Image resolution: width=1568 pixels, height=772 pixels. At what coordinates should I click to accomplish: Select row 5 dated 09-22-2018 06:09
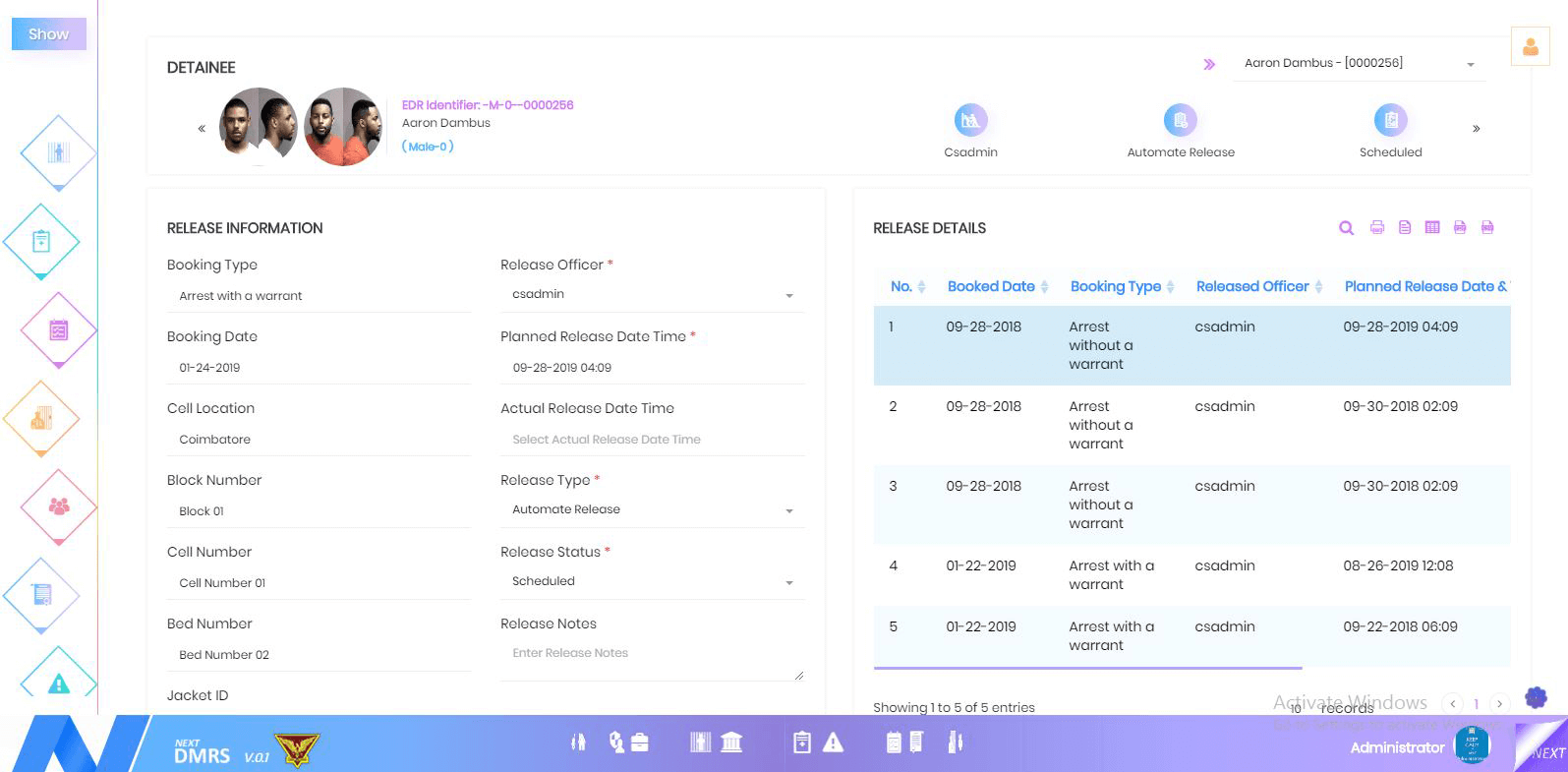coord(1191,636)
